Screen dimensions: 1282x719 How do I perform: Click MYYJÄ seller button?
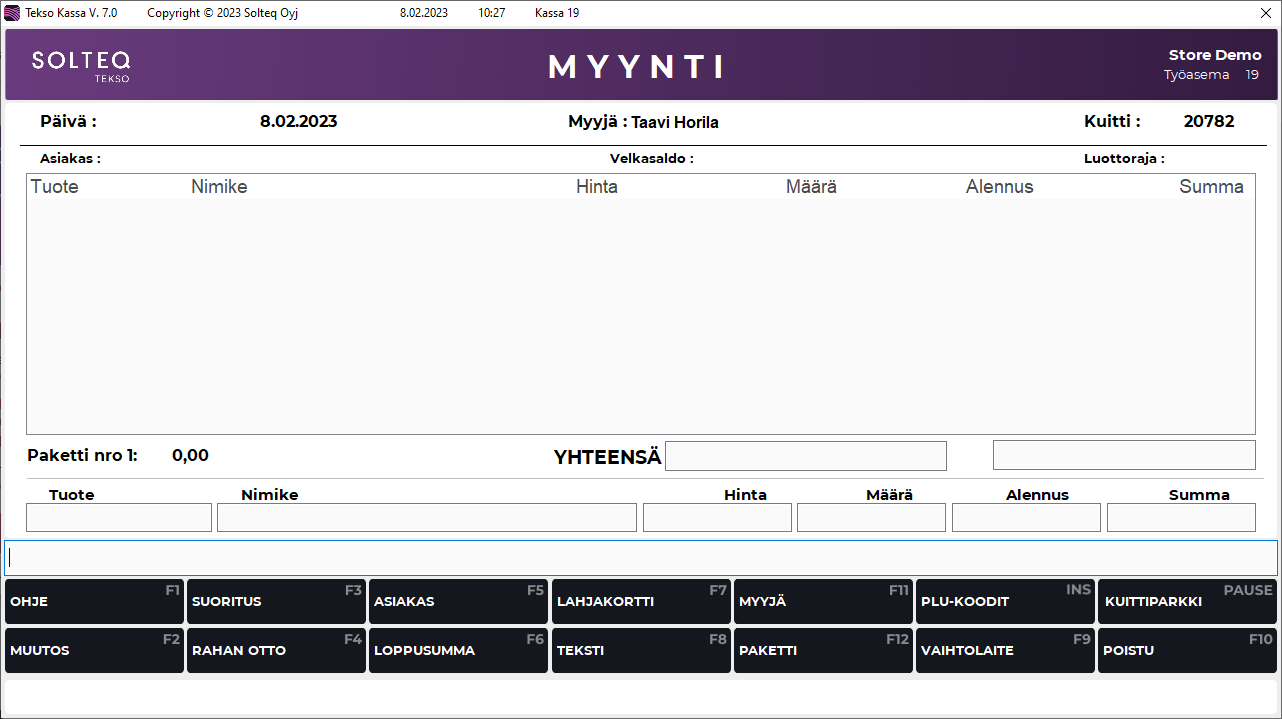tap(823, 602)
